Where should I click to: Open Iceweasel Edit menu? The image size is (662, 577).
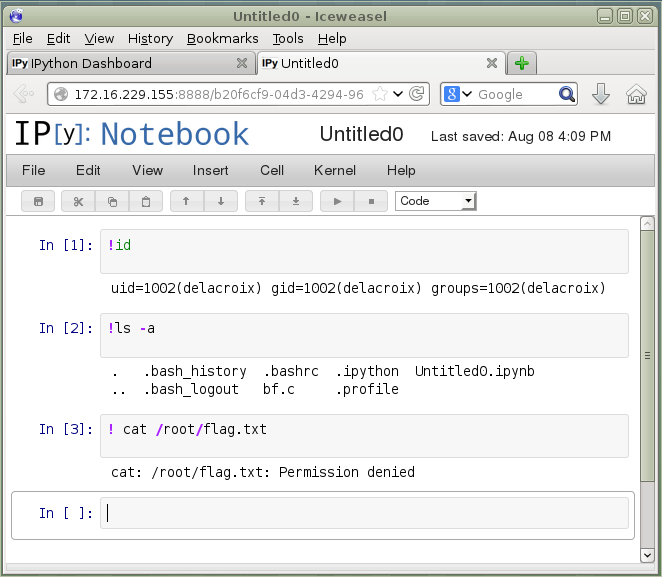(x=58, y=39)
